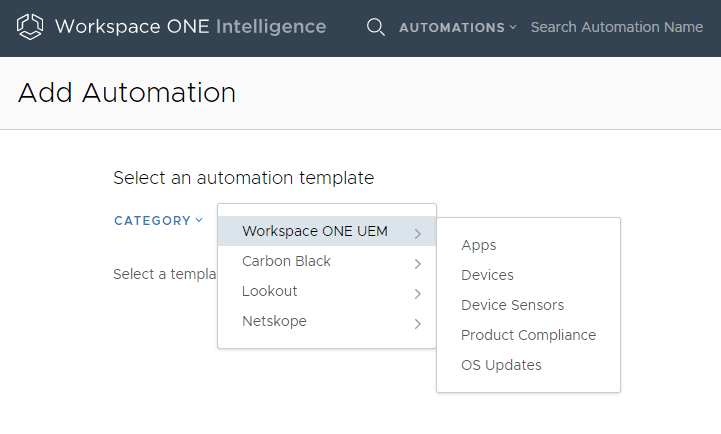Expand the Workspace ONE UEM chevron arrow

pos(418,234)
